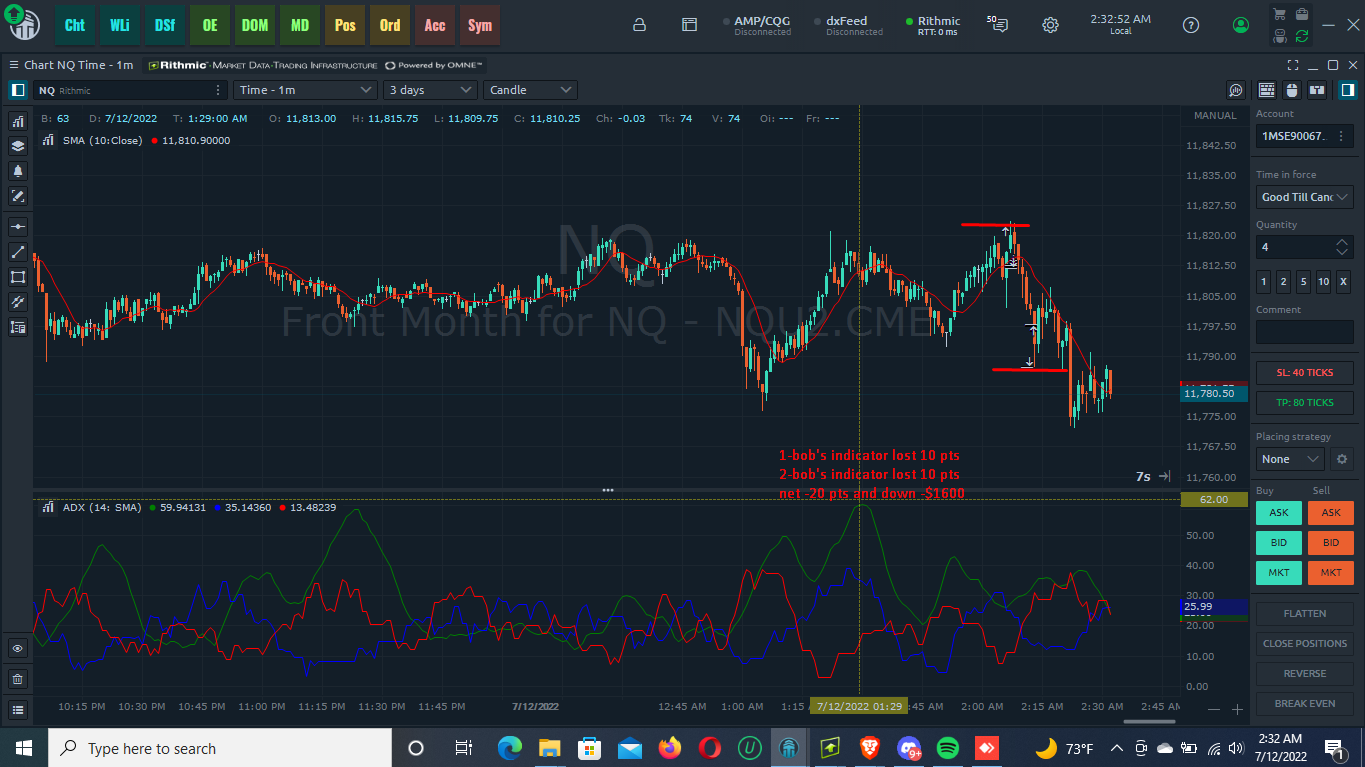
Task: Click the alerts bell icon in chart sidebar
Action: coord(18,171)
